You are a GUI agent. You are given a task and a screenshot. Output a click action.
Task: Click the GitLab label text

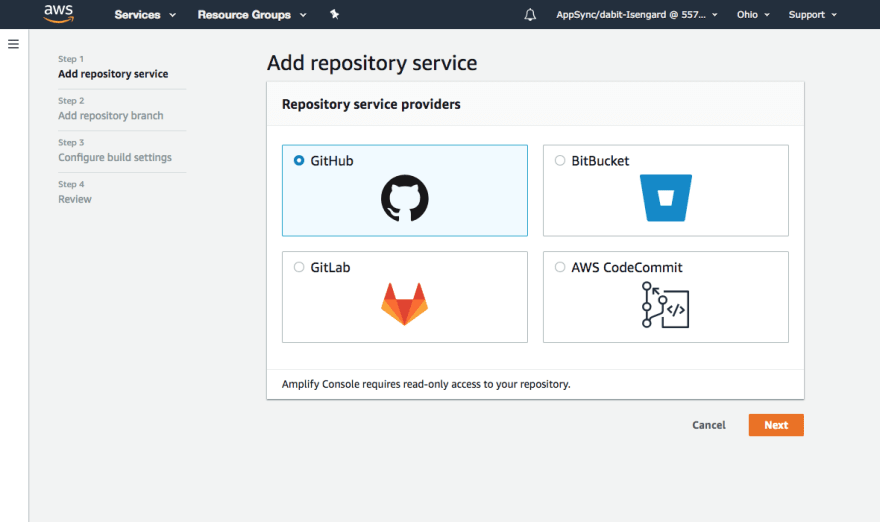330,267
